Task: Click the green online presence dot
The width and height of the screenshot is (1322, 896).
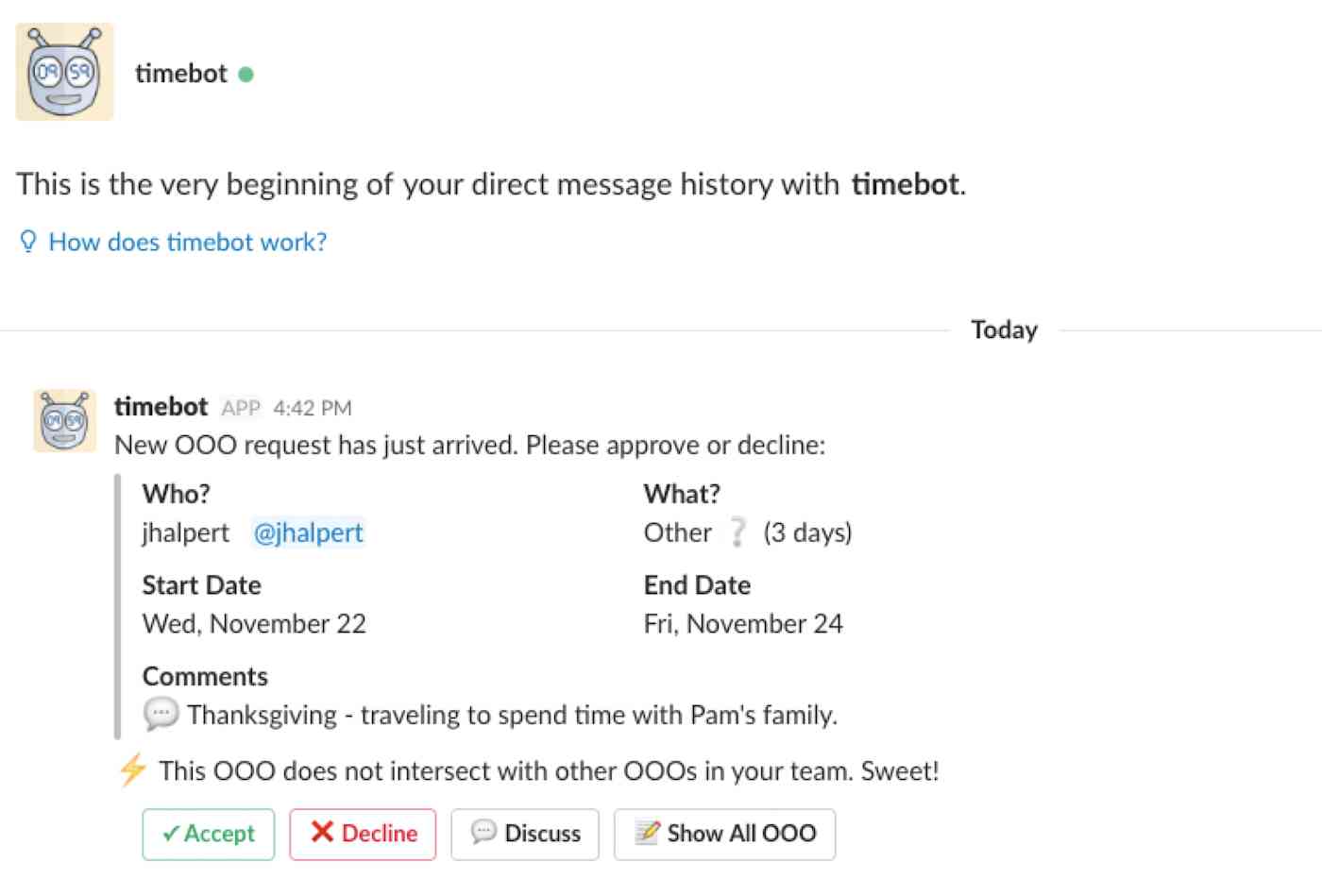Action: [x=246, y=74]
